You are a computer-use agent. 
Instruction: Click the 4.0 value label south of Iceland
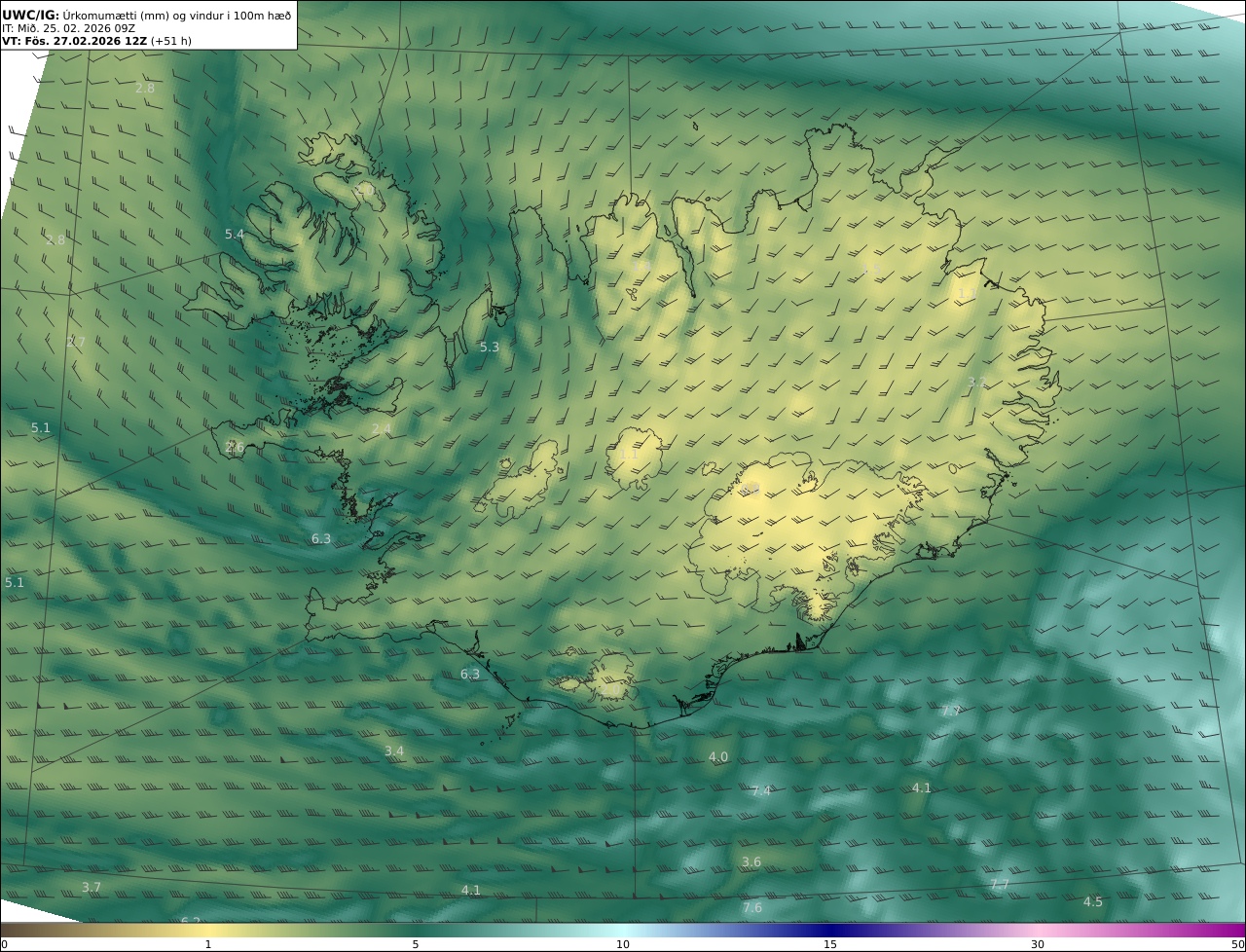pyautogui.click(x=717, y=757)
